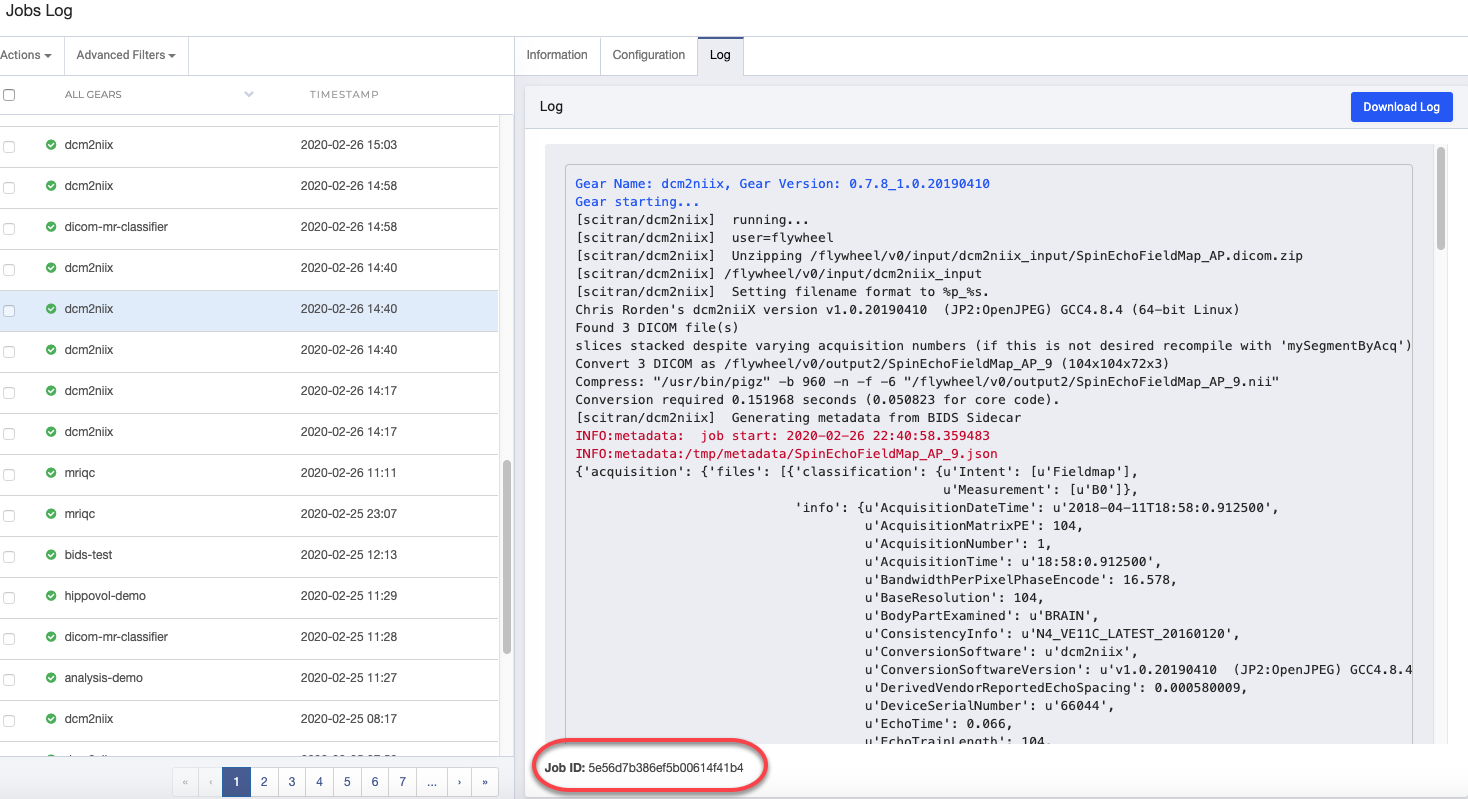Toggle the select-all jobs checkbox in header
Image resolution: width=1468 pixels, height=799 pixels.
click(x=9, y=95)
